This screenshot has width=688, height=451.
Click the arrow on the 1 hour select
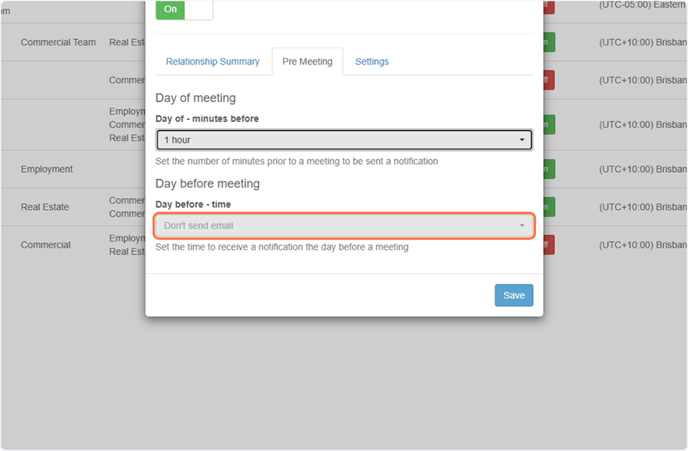pyautogui.click(x=522, y=140)
